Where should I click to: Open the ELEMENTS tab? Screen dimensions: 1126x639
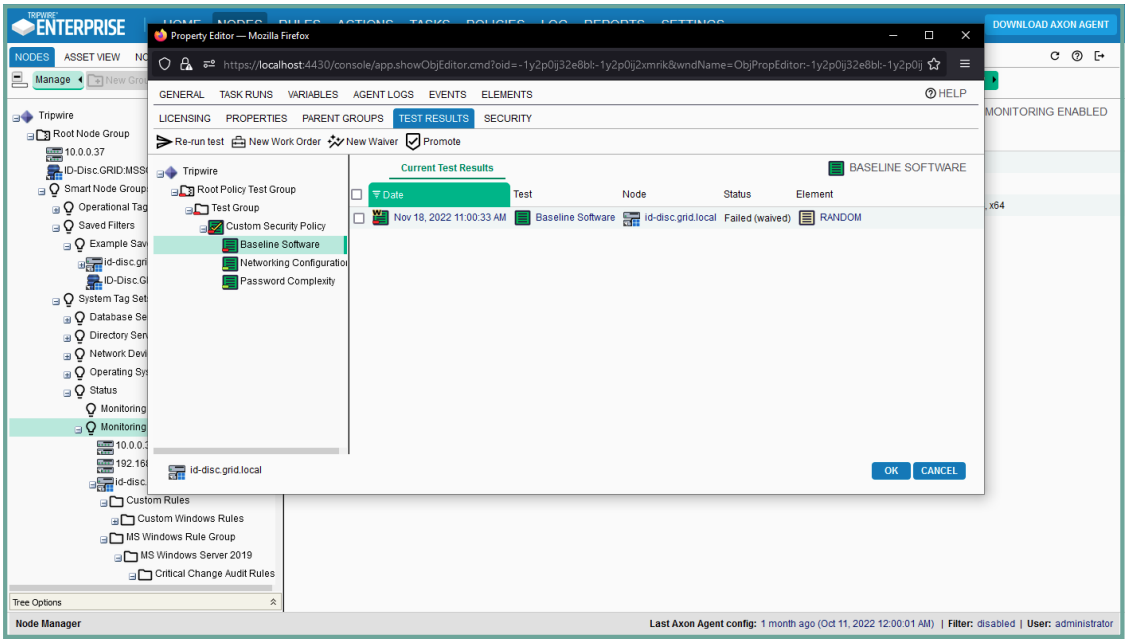click(507, 95)
